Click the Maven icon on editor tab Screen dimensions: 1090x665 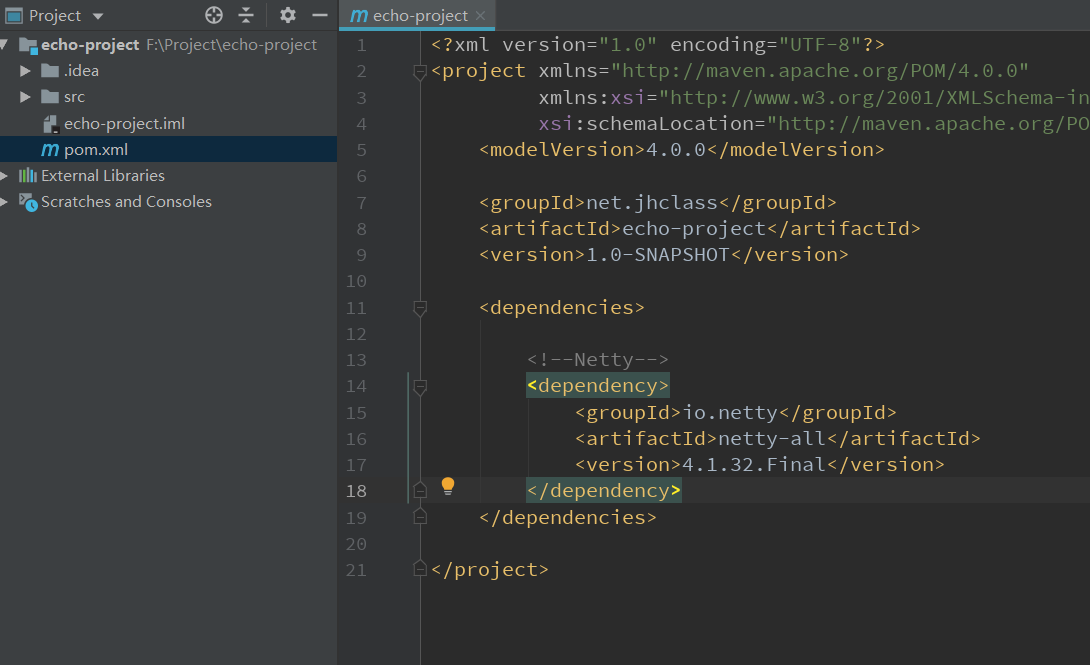tap(359, 15)
